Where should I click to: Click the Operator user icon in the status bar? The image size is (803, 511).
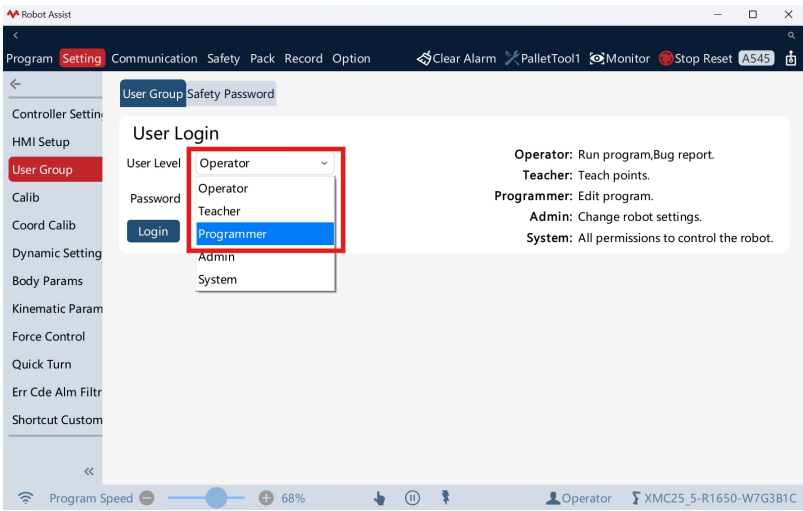[553, 498]
